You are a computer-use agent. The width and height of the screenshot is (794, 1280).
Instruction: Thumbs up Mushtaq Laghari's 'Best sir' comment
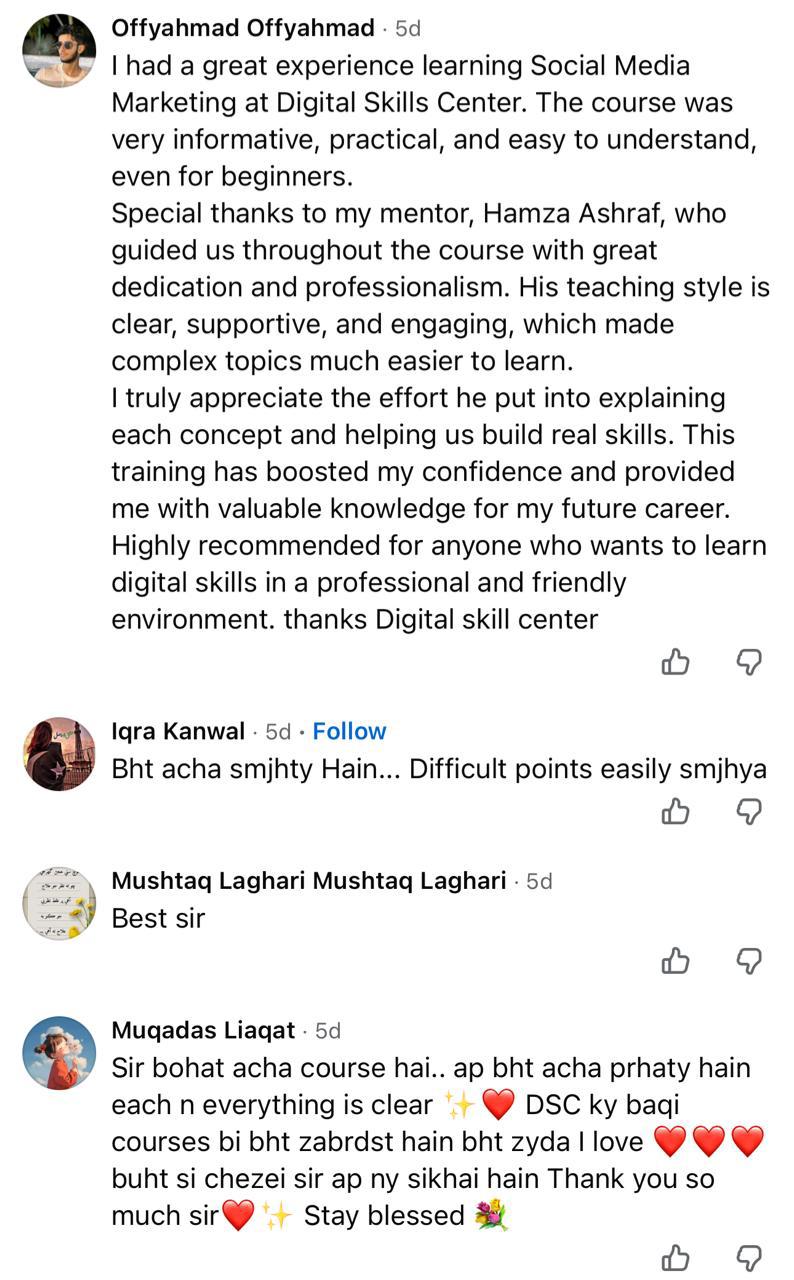pos(676,961)
